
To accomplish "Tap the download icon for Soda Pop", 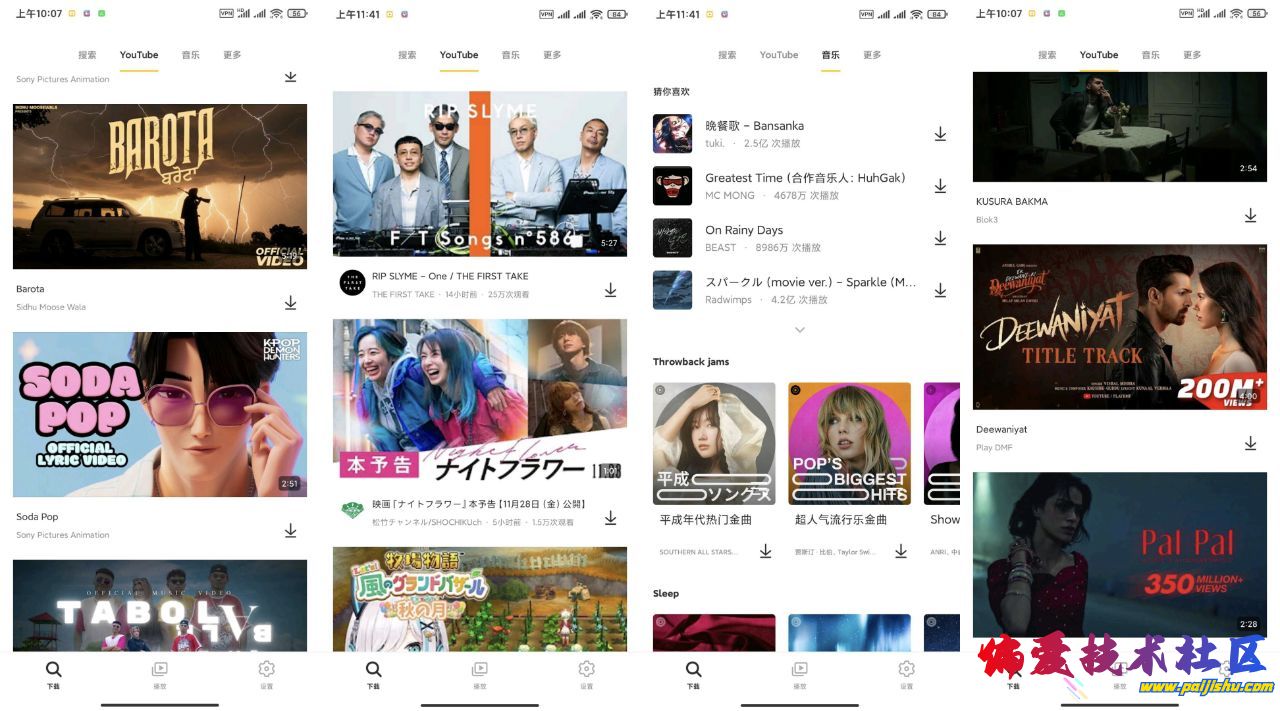I will click(290, 530).
